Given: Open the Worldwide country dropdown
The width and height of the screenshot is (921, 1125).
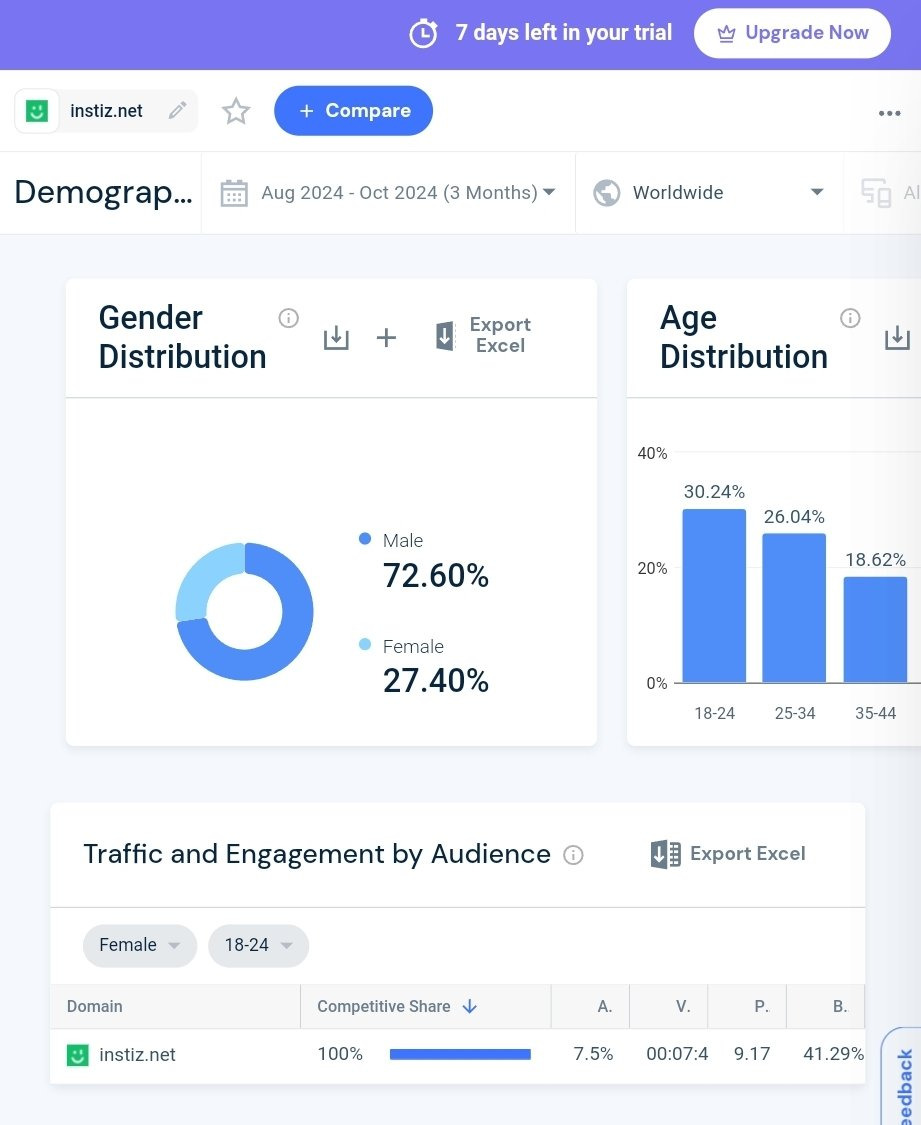Looking at the screenshot, I should [709, 192].
